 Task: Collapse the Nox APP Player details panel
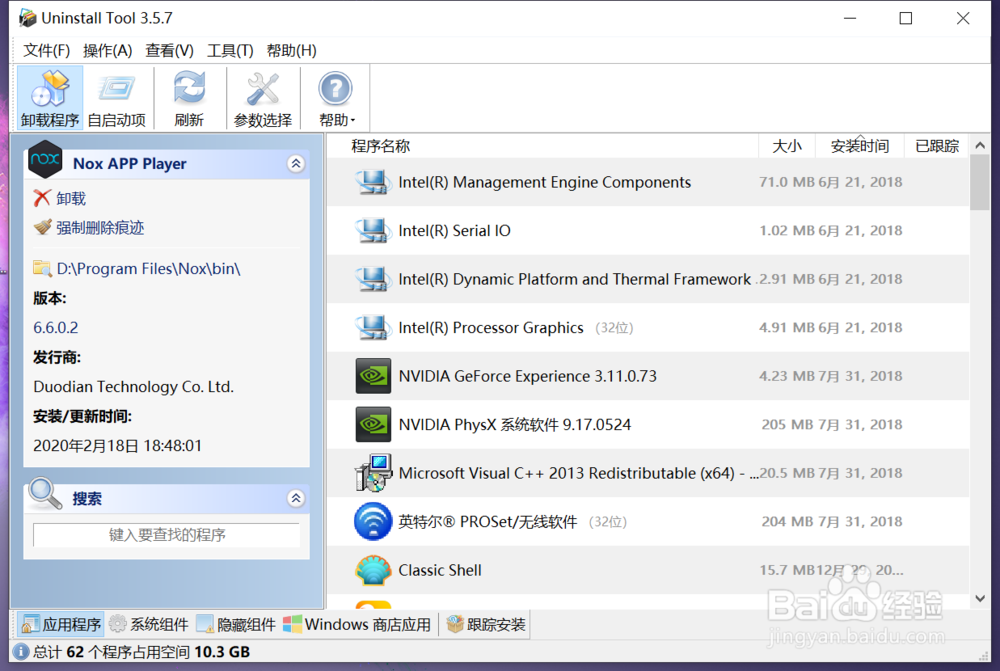click(296, 164)
